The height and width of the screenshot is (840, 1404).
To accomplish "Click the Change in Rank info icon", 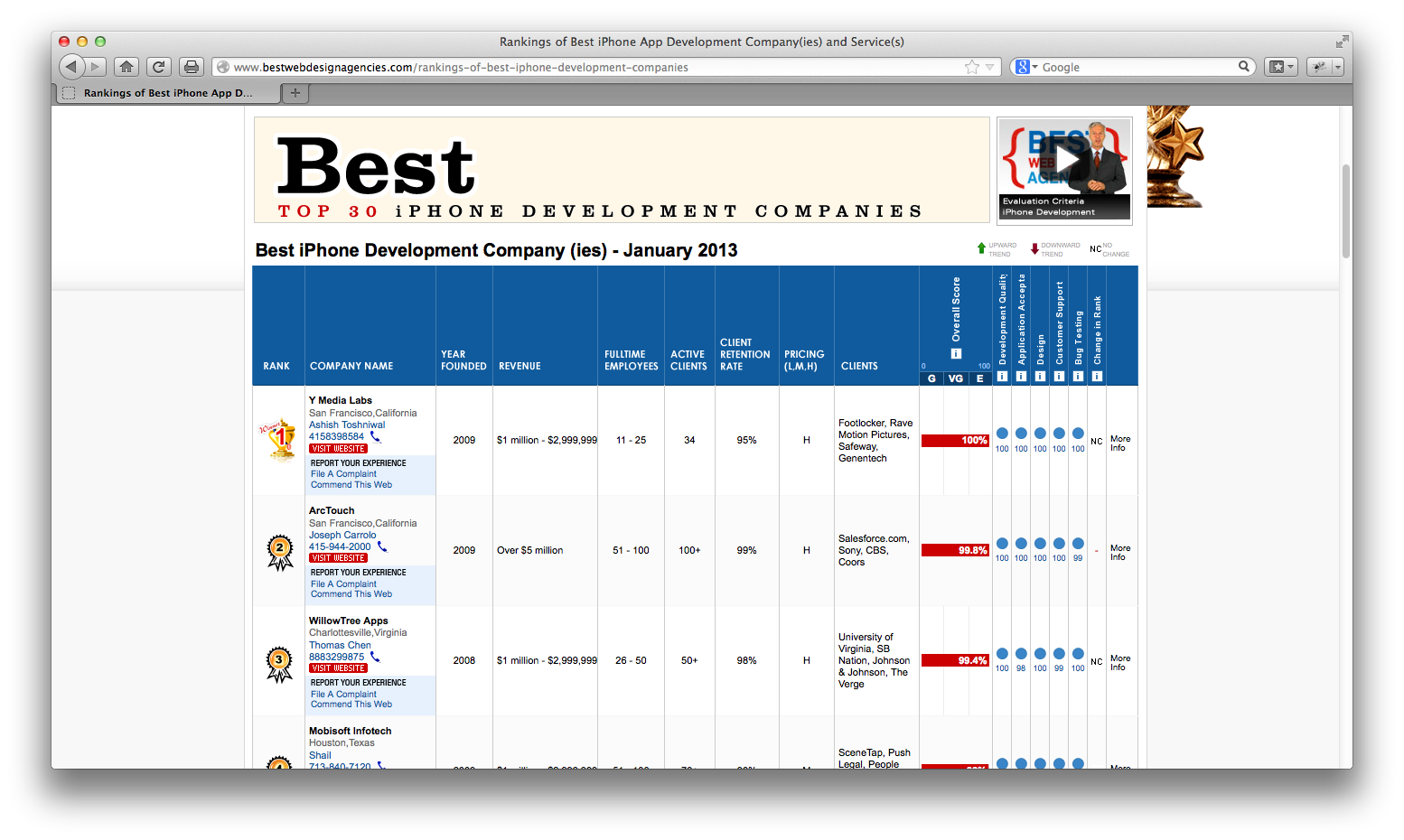I will [x=1097, y=377].
